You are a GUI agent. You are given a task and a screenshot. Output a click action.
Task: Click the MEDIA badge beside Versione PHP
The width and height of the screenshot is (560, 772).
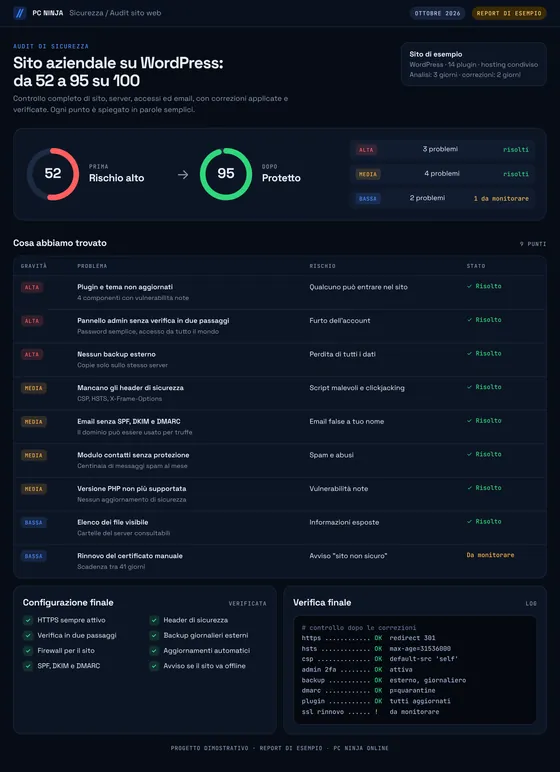[33, 489]
